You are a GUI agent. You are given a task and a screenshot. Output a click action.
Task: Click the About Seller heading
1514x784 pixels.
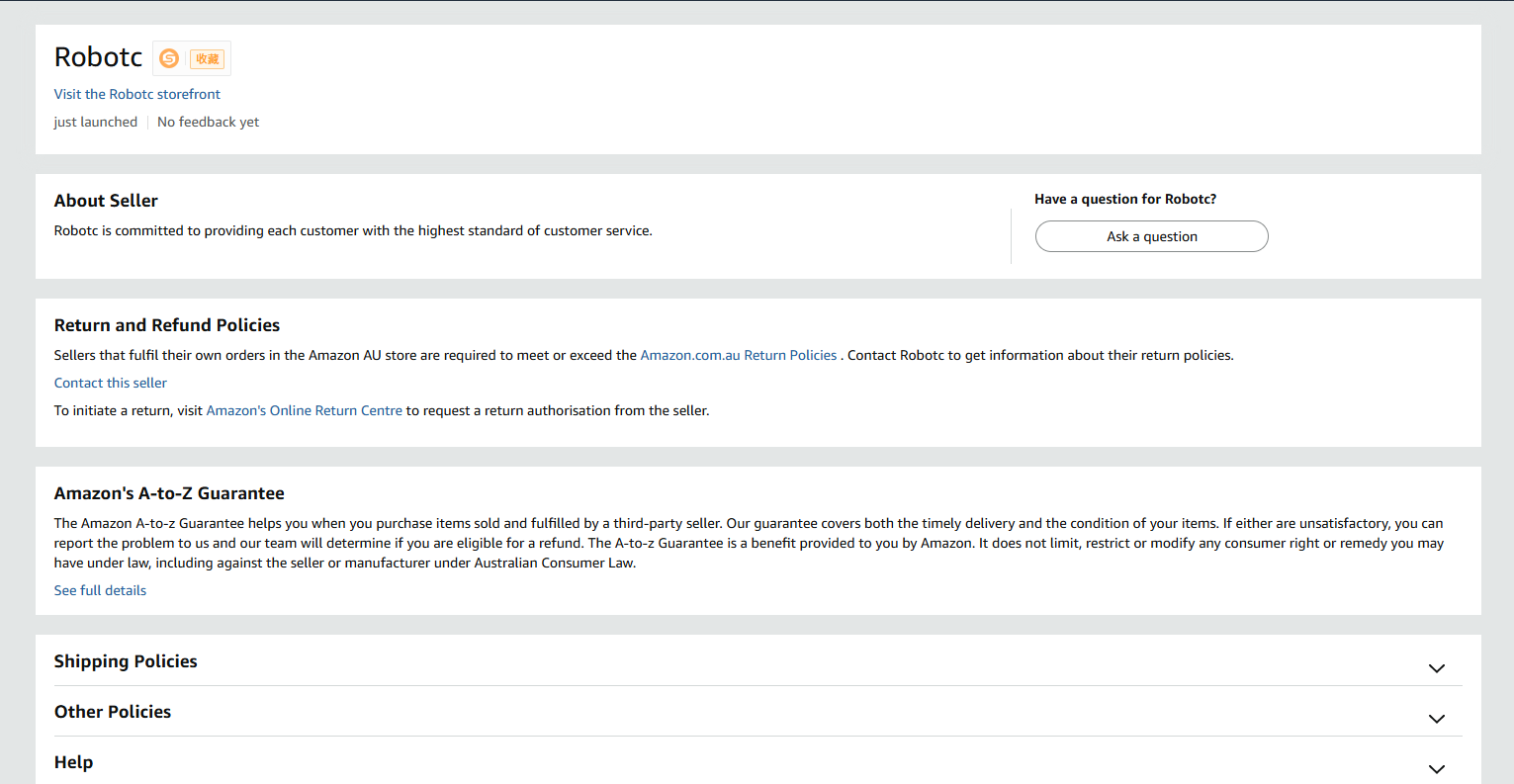pos(106,201)
